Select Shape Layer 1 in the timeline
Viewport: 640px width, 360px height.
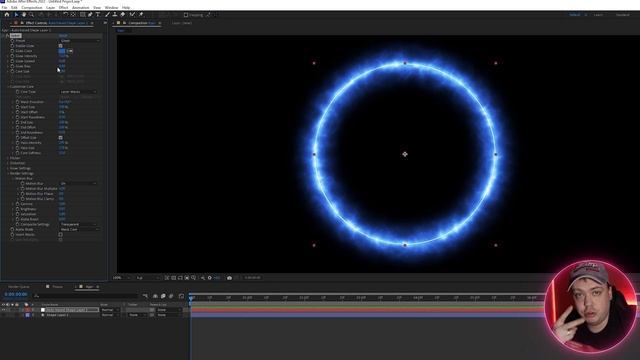click(57, 315)
